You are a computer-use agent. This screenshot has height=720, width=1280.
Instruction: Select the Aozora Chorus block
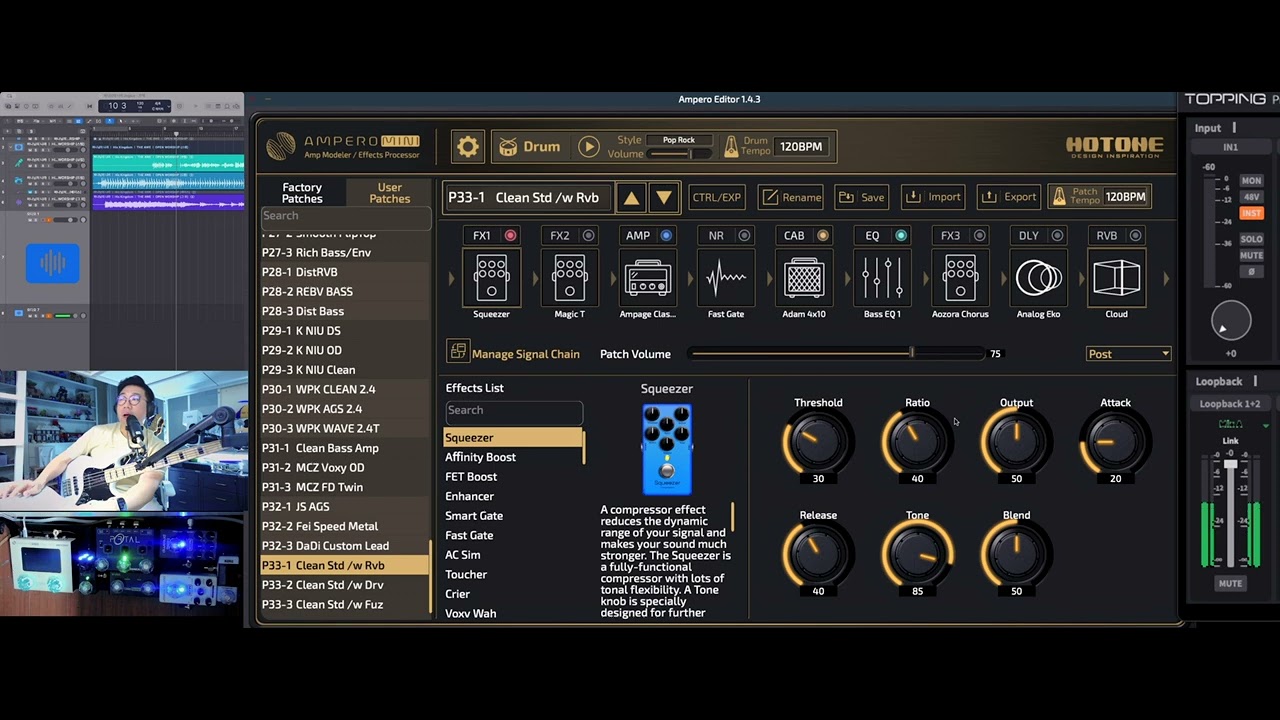960,278
